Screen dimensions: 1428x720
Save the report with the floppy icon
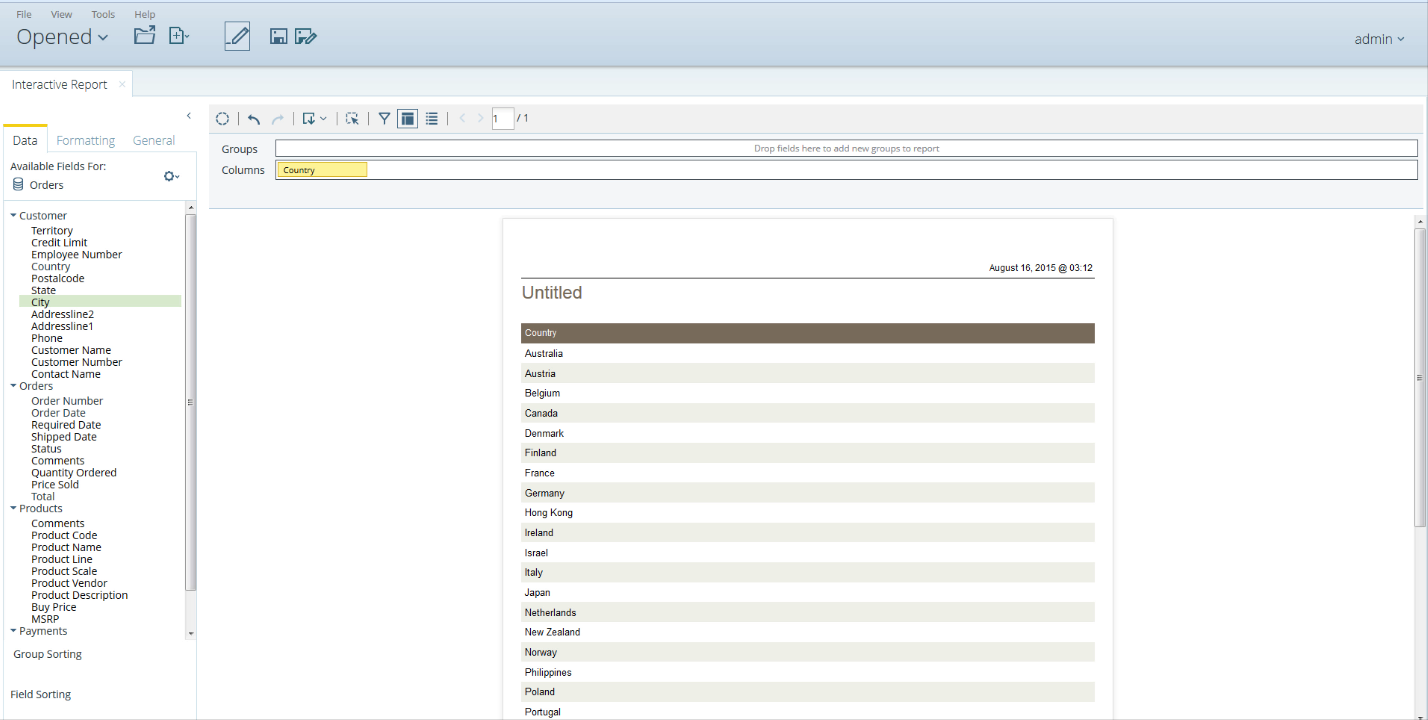coord(279,37)
